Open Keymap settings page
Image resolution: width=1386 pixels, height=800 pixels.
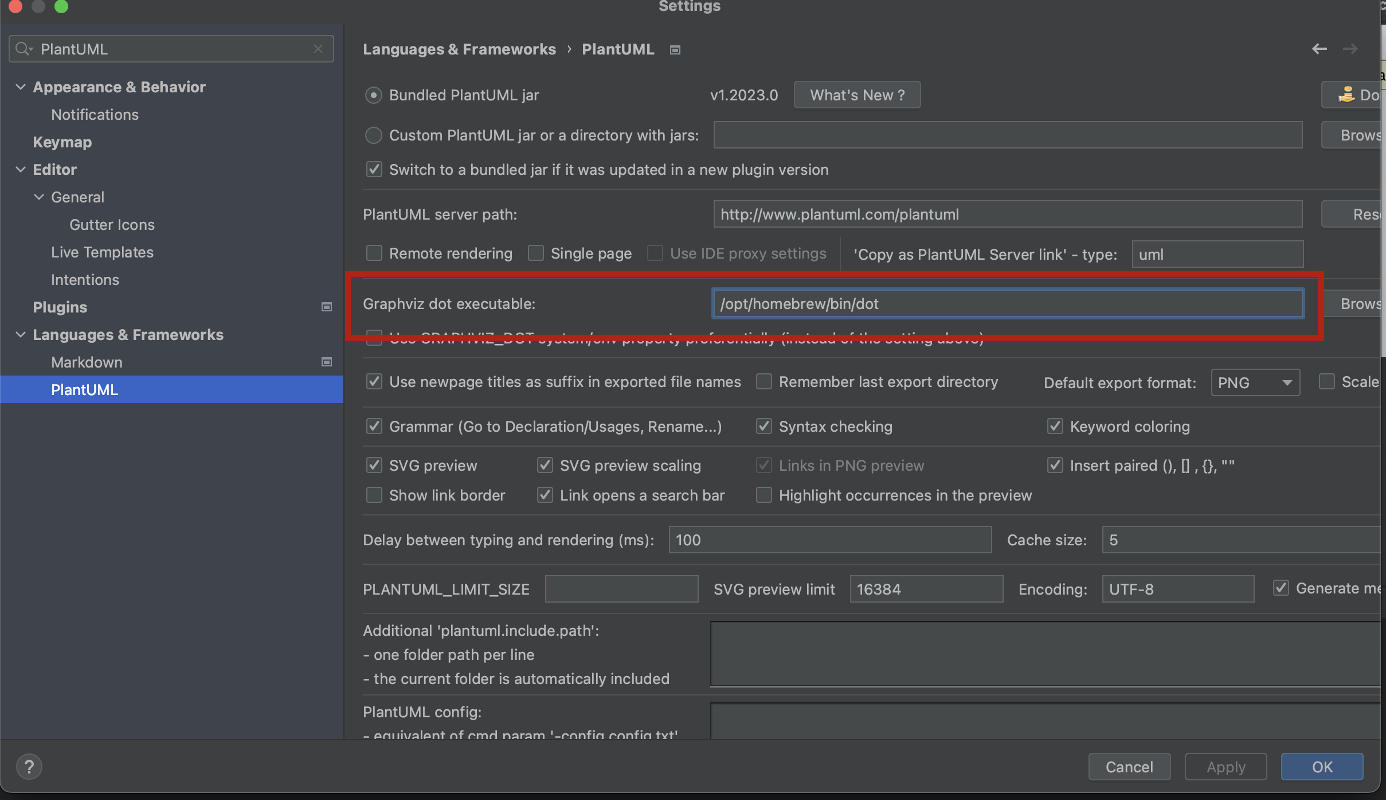click(x=62, y=142)
